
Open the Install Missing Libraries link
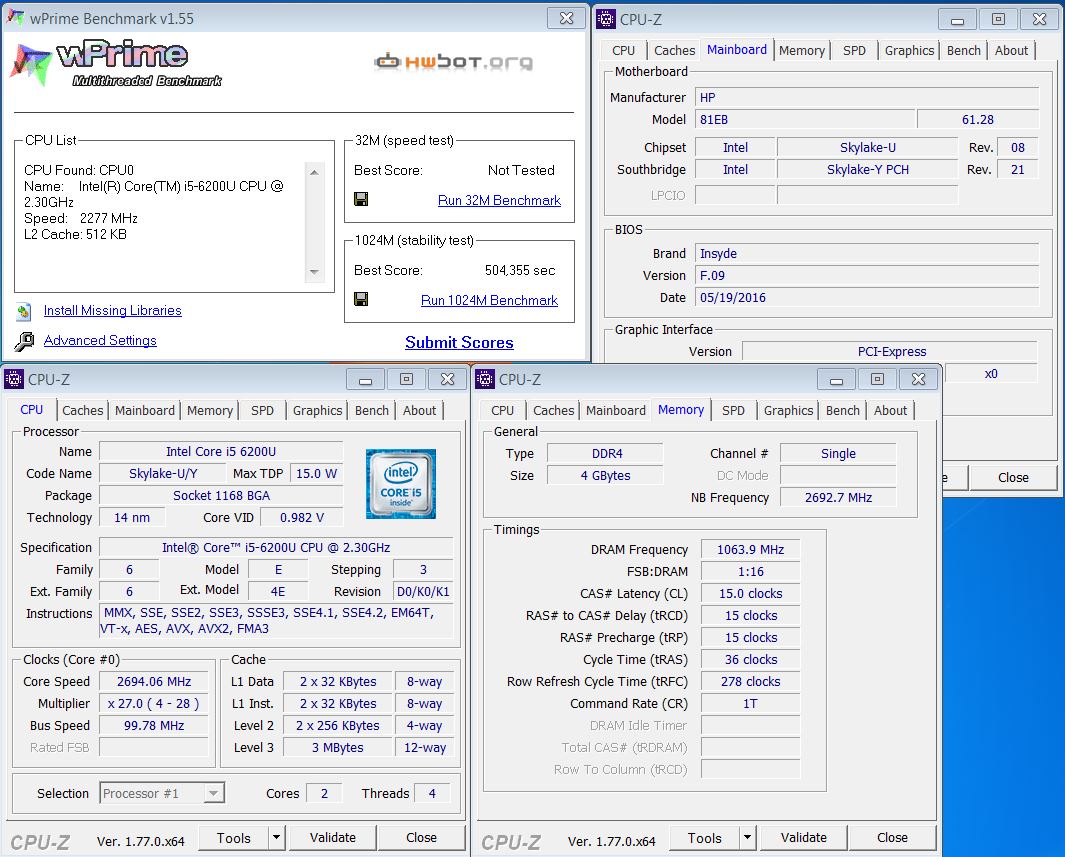(x=113, y=310)
